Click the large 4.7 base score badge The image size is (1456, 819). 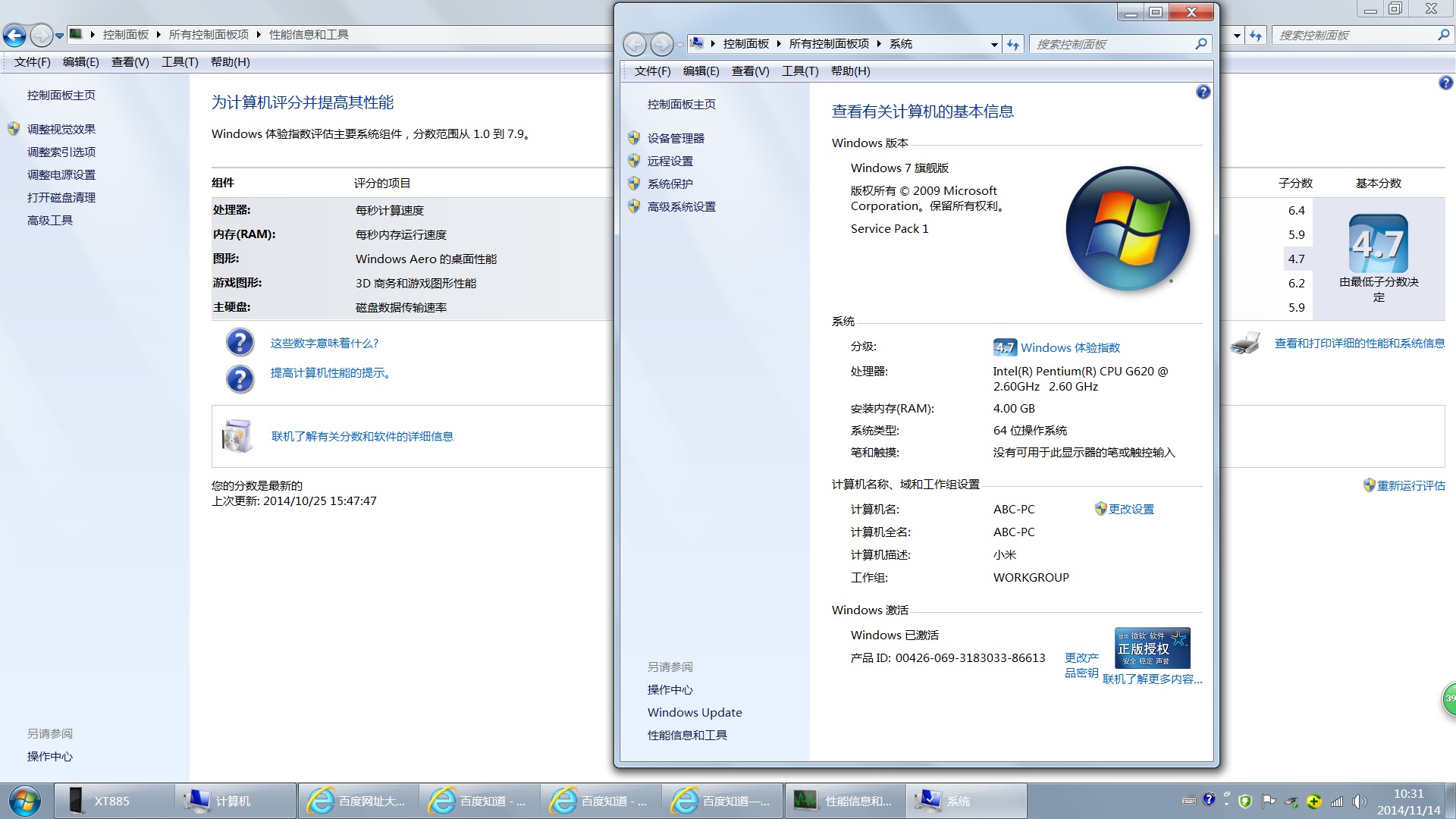point(1378,243)
